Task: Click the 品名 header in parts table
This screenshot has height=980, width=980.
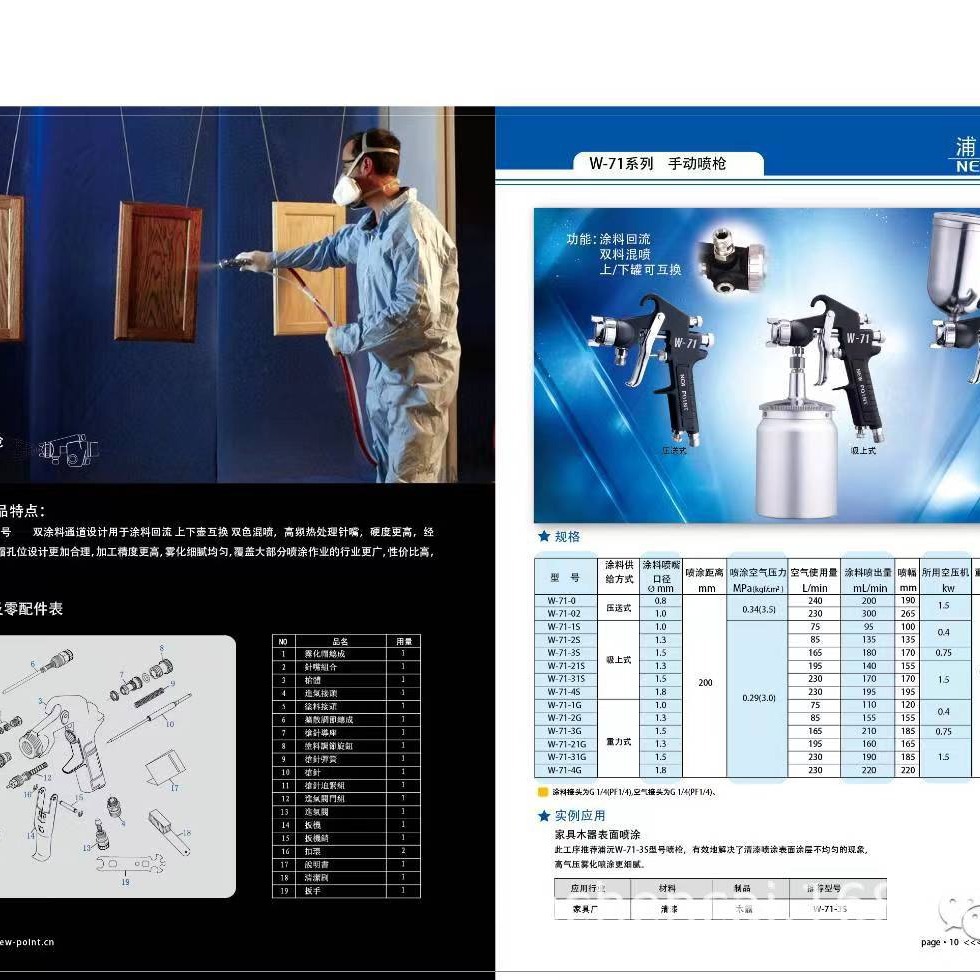Action: 340,641
